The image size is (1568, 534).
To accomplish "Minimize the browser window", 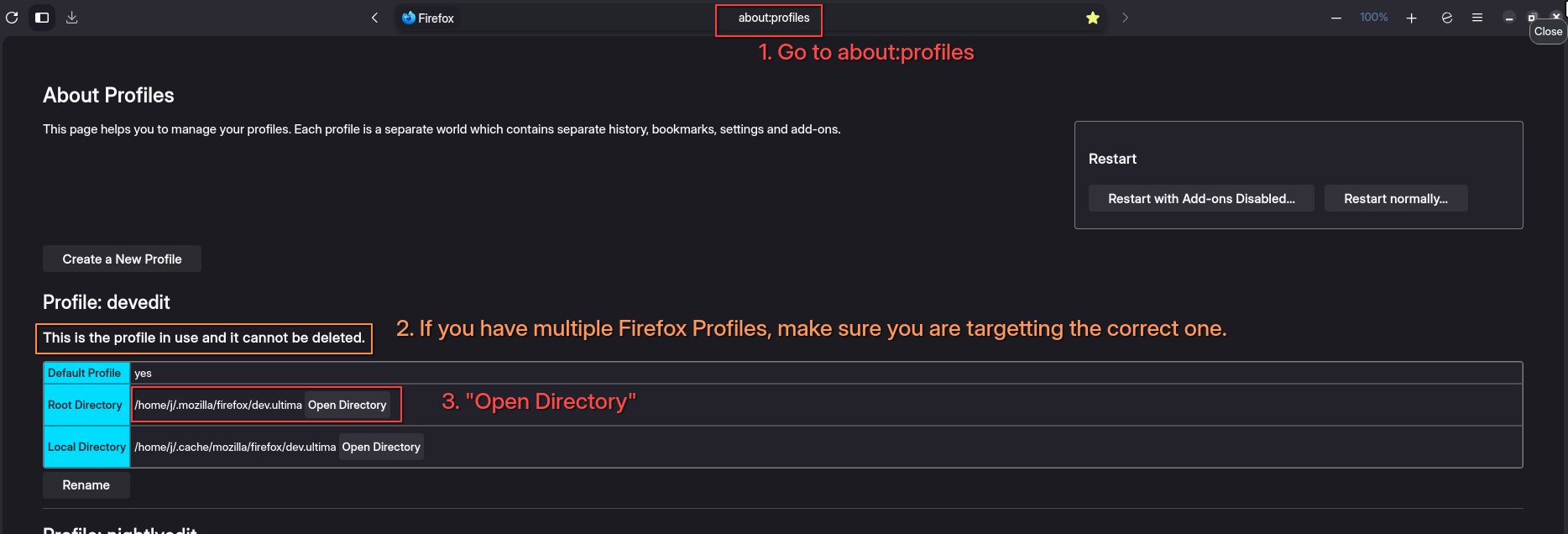I will 1509,18.
